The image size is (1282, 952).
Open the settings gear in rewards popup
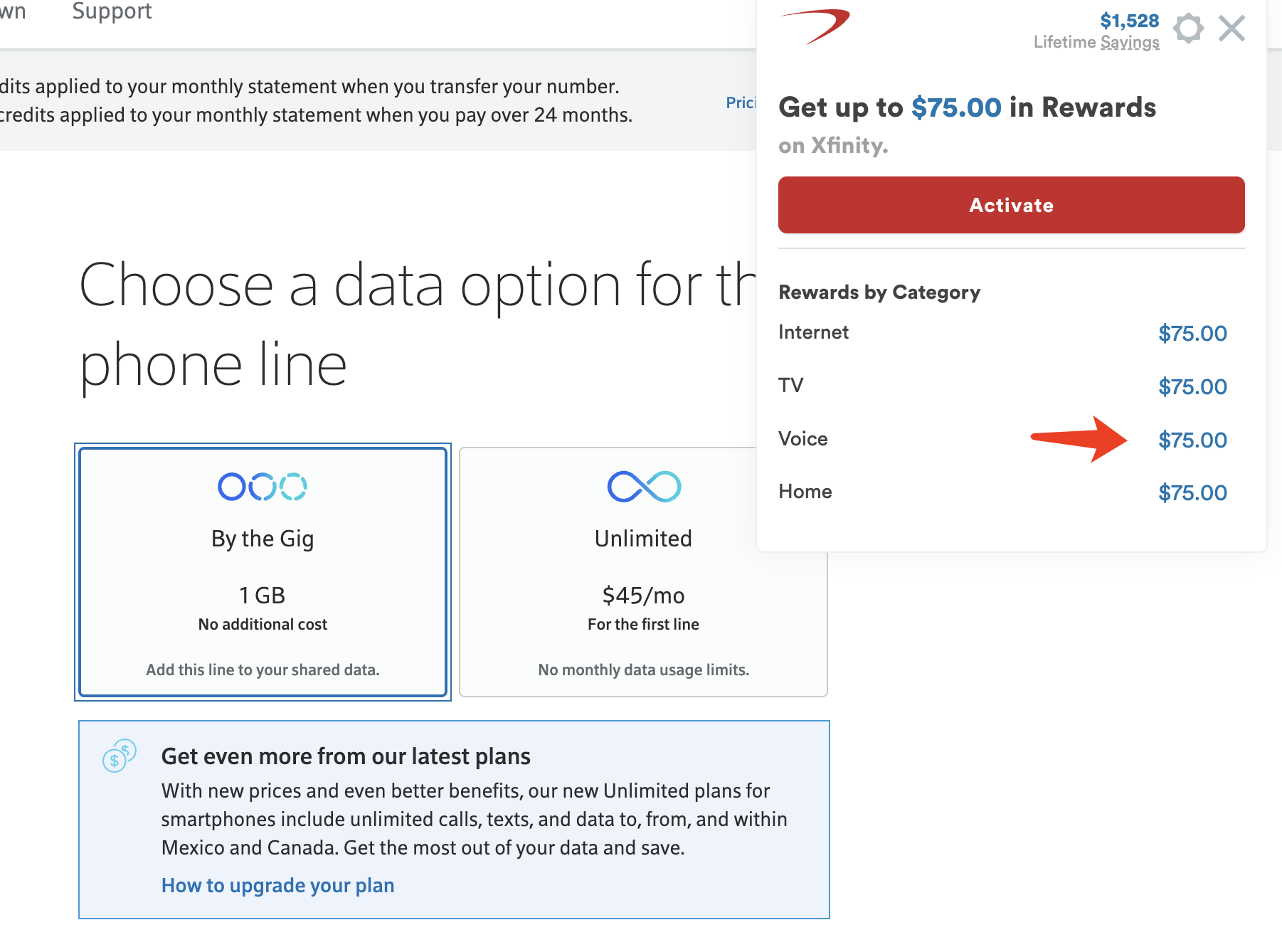(1188, 28)
